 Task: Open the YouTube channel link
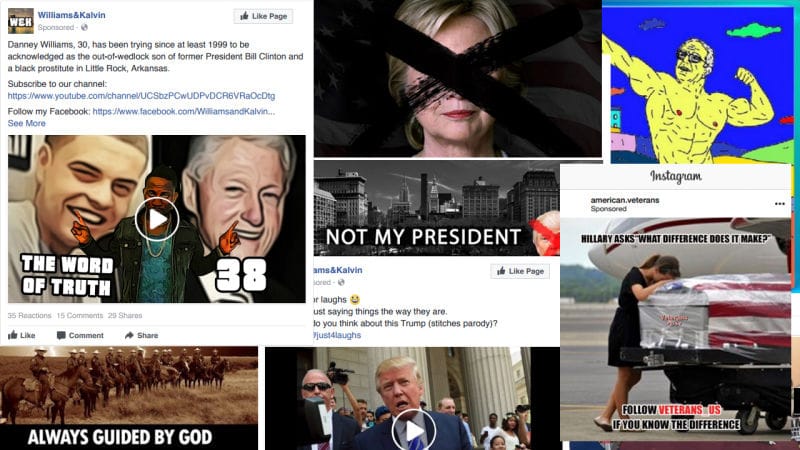[x=141, y=95]
